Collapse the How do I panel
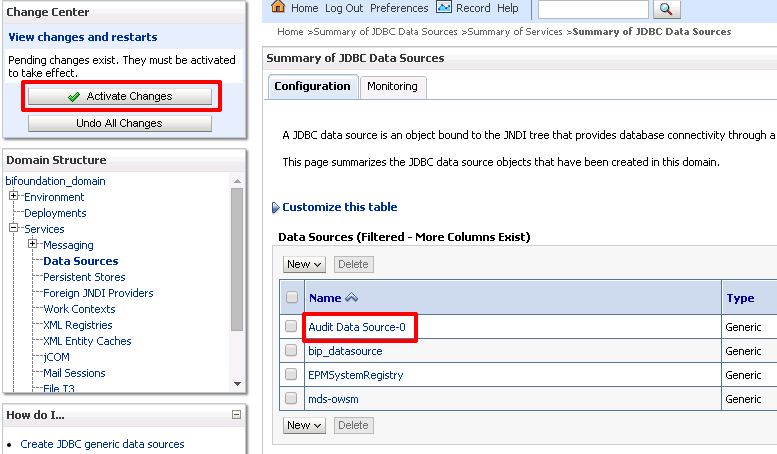The height and width of the screenshot is (454, 777). tap(236, 414)
